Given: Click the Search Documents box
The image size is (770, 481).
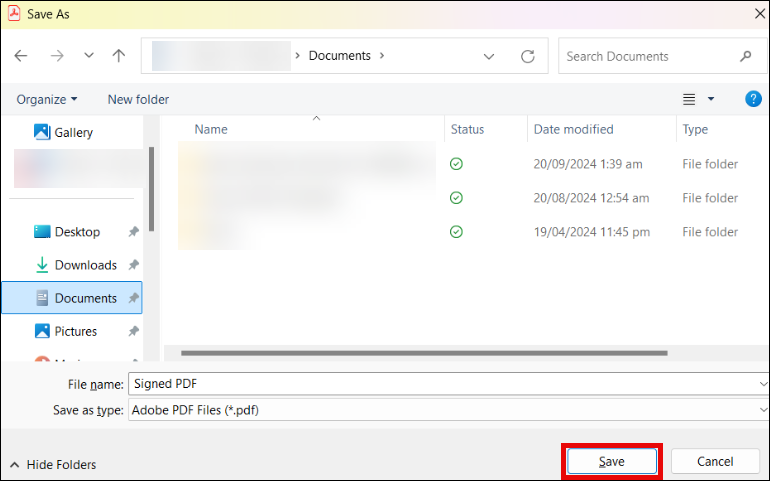Looking at the screenshot, I should (x=650, y=56).
